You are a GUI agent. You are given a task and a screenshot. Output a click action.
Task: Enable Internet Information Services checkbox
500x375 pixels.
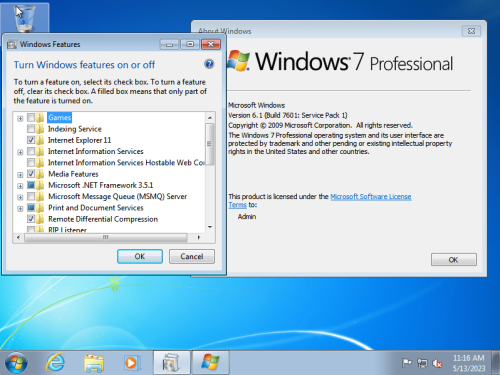click(31, 151)
